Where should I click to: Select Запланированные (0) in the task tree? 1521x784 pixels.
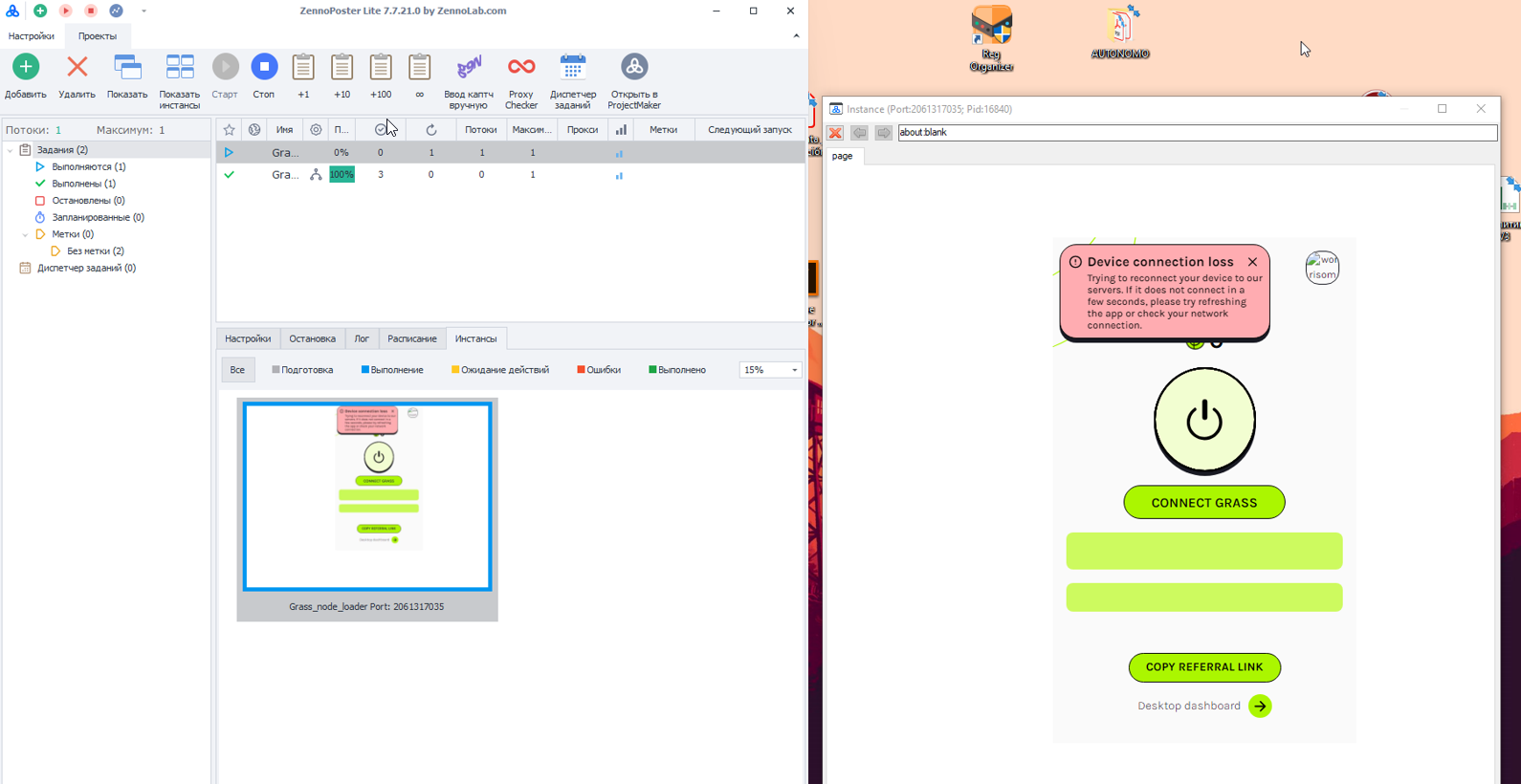tap(98, 218)
